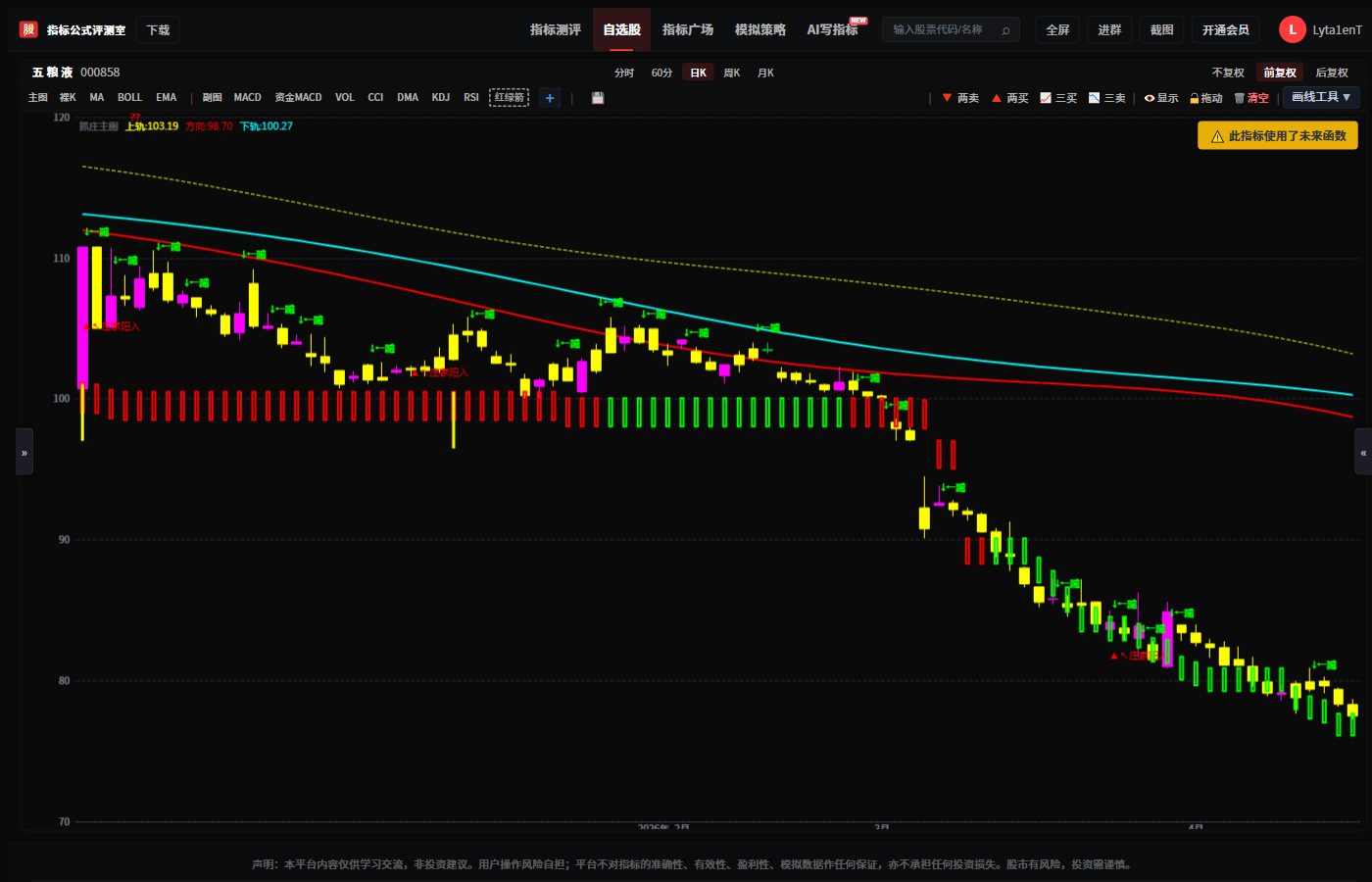Click the 抓庄主图 indicator name label

[x=98, y=126]
